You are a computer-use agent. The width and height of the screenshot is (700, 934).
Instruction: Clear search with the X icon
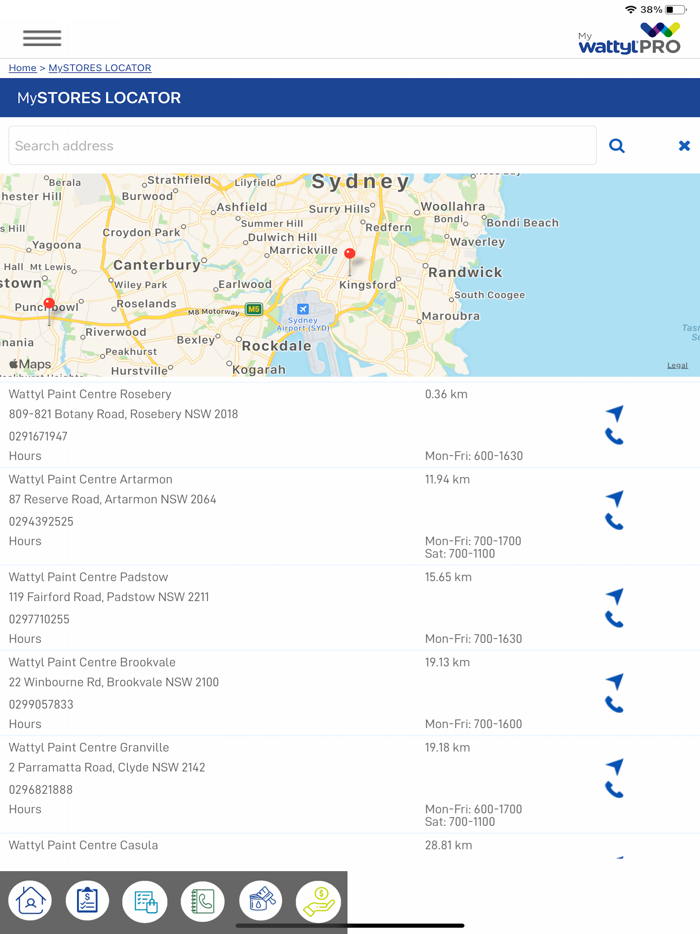[684, 146]
